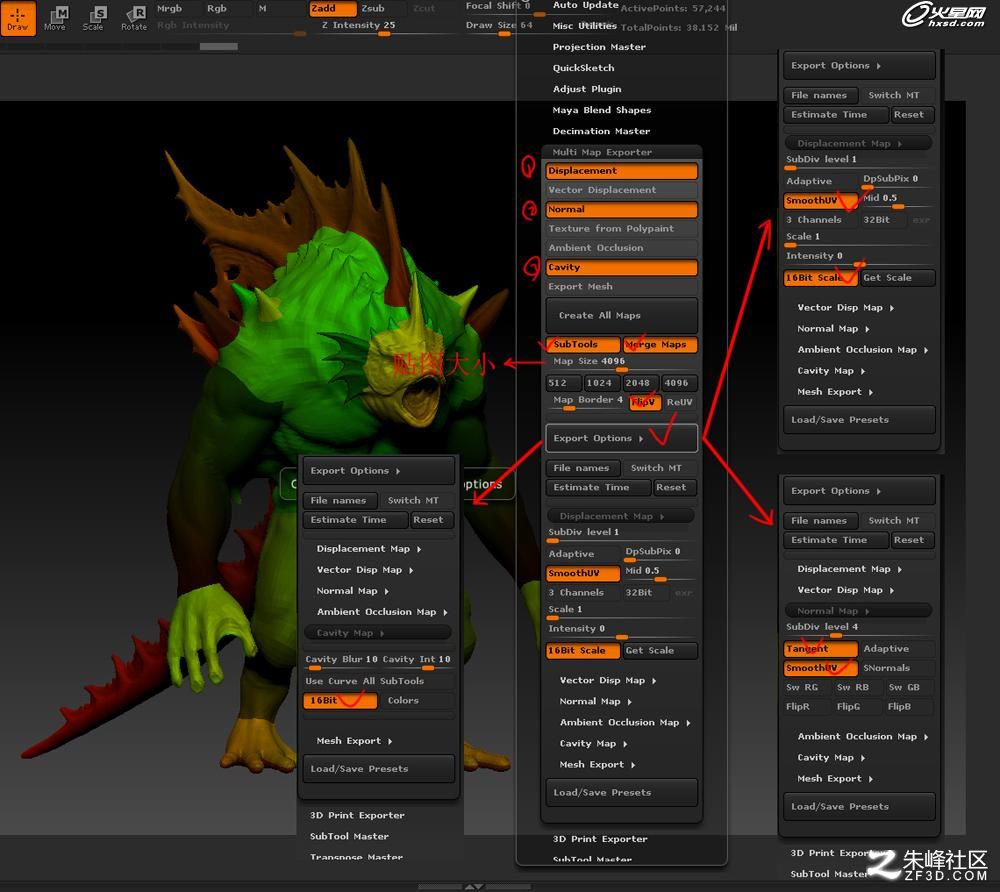Image resolution: width=1000 pixels, height=892 pixels.
Task: Toggle the SNormals option
Action: pos(896,668)
